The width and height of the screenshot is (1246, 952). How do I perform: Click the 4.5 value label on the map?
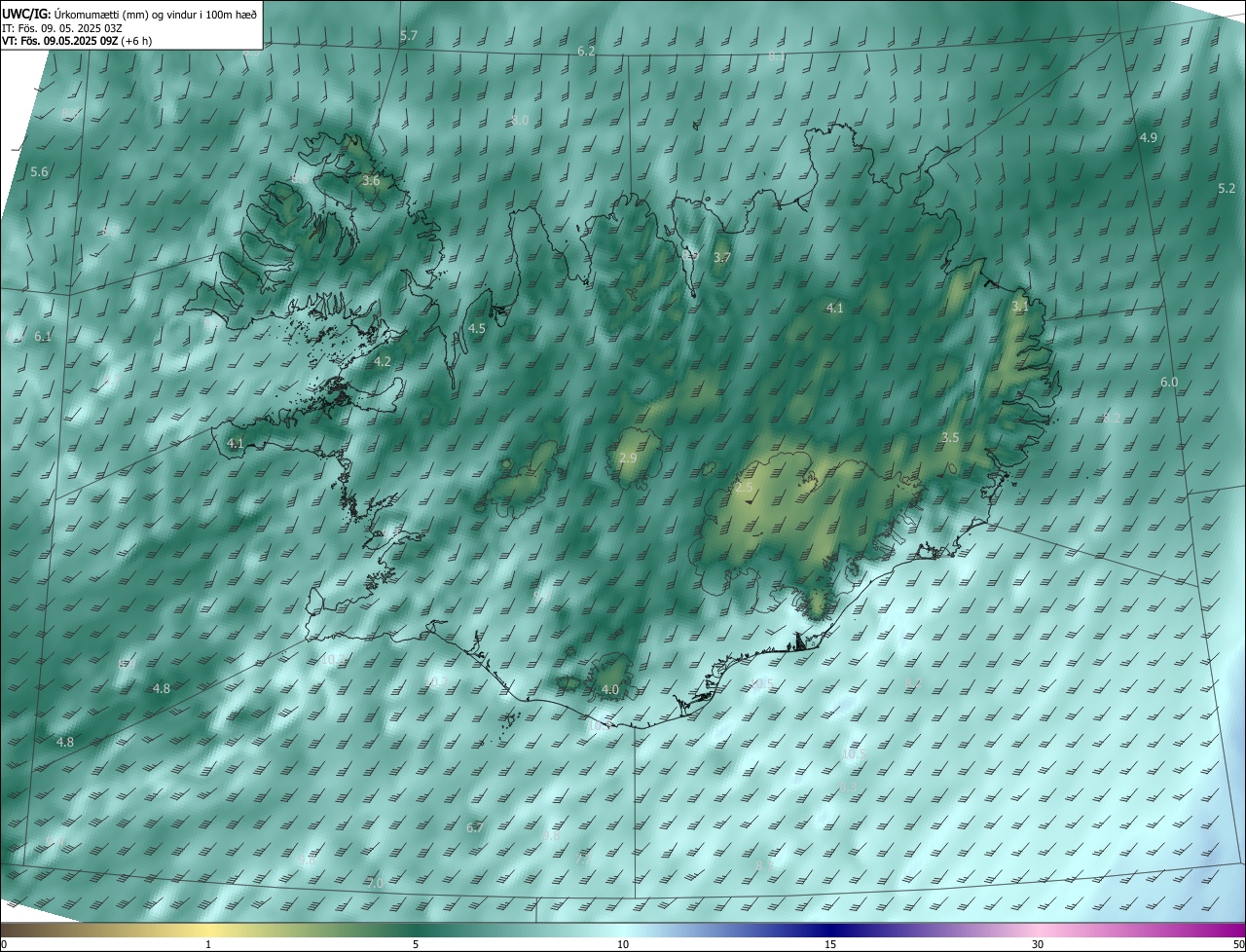pos(477,329)
